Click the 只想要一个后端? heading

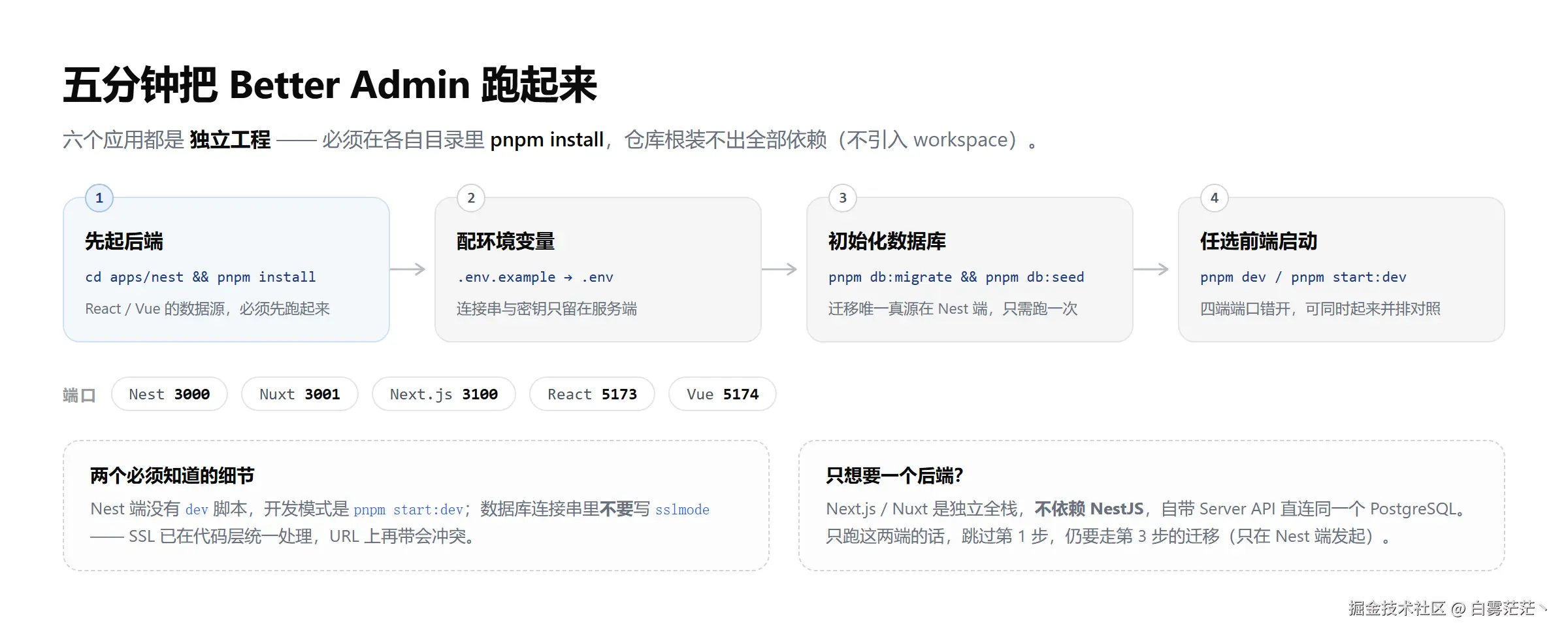(x=894, y=475)
